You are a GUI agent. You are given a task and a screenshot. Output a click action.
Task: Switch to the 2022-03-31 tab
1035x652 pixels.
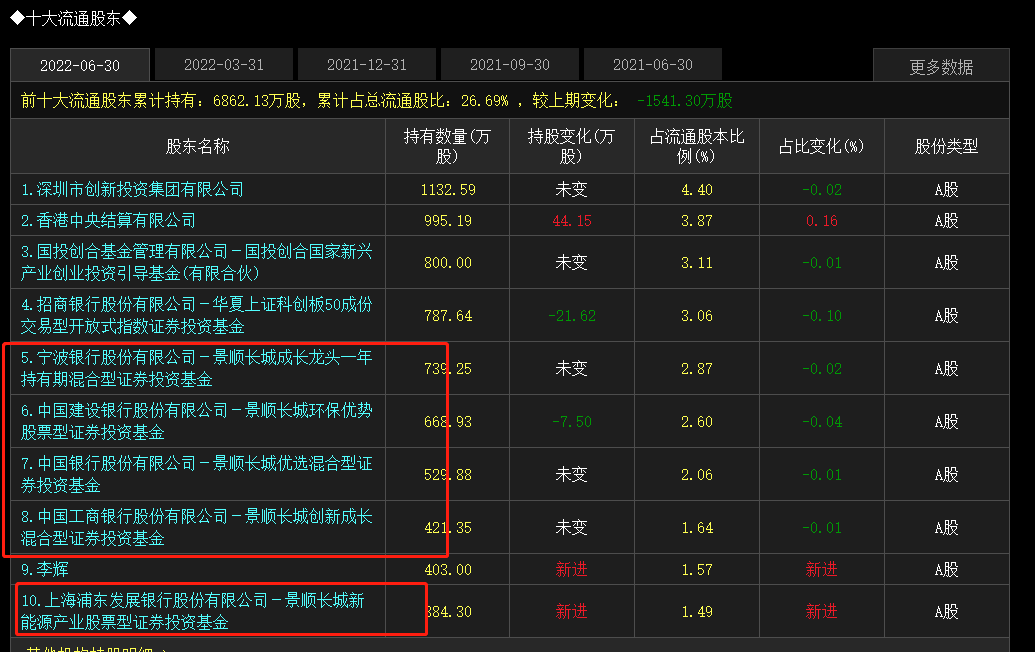coord(224,65)
